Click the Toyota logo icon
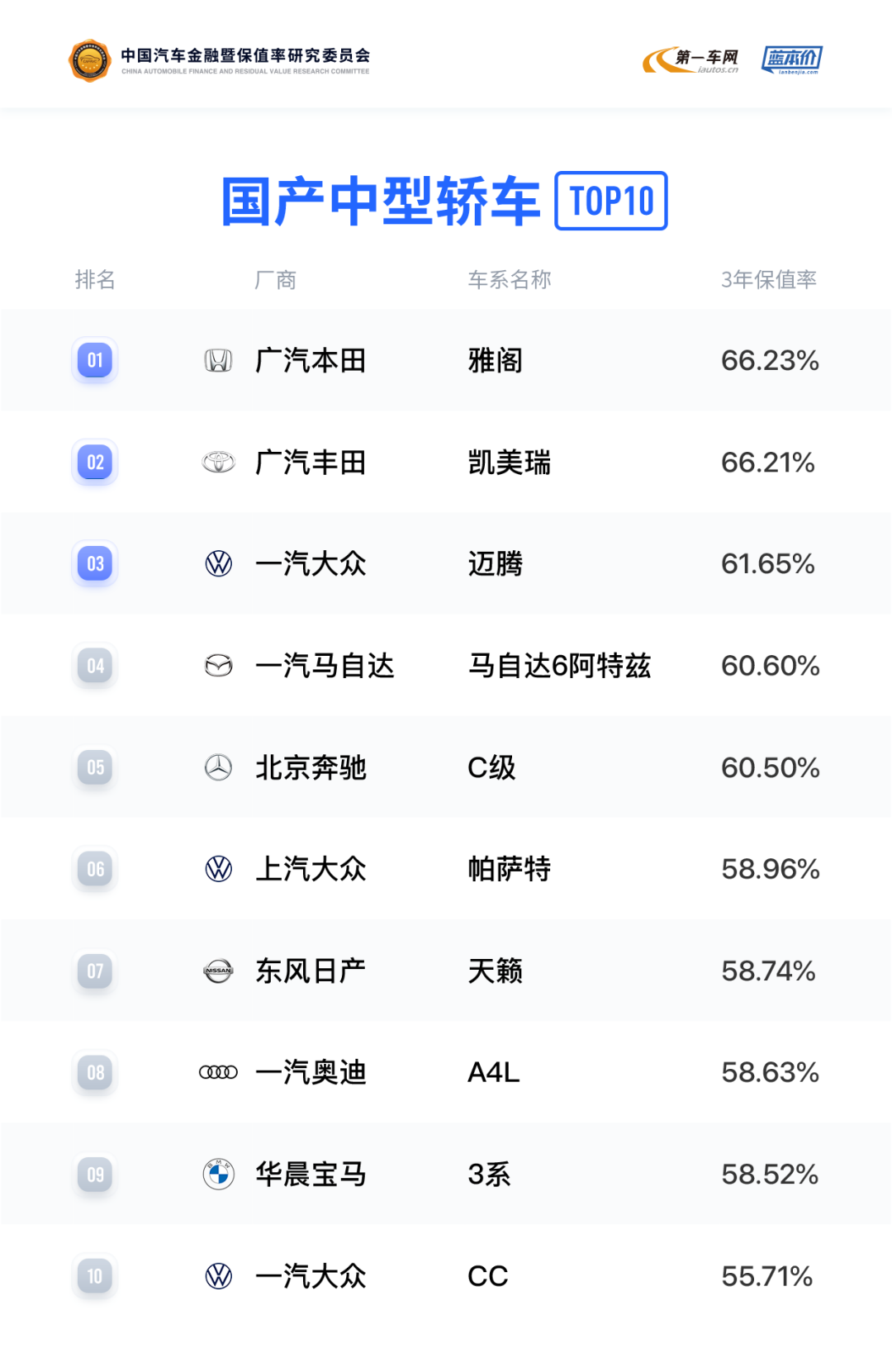892x1372 pixels. pos(218,462)
